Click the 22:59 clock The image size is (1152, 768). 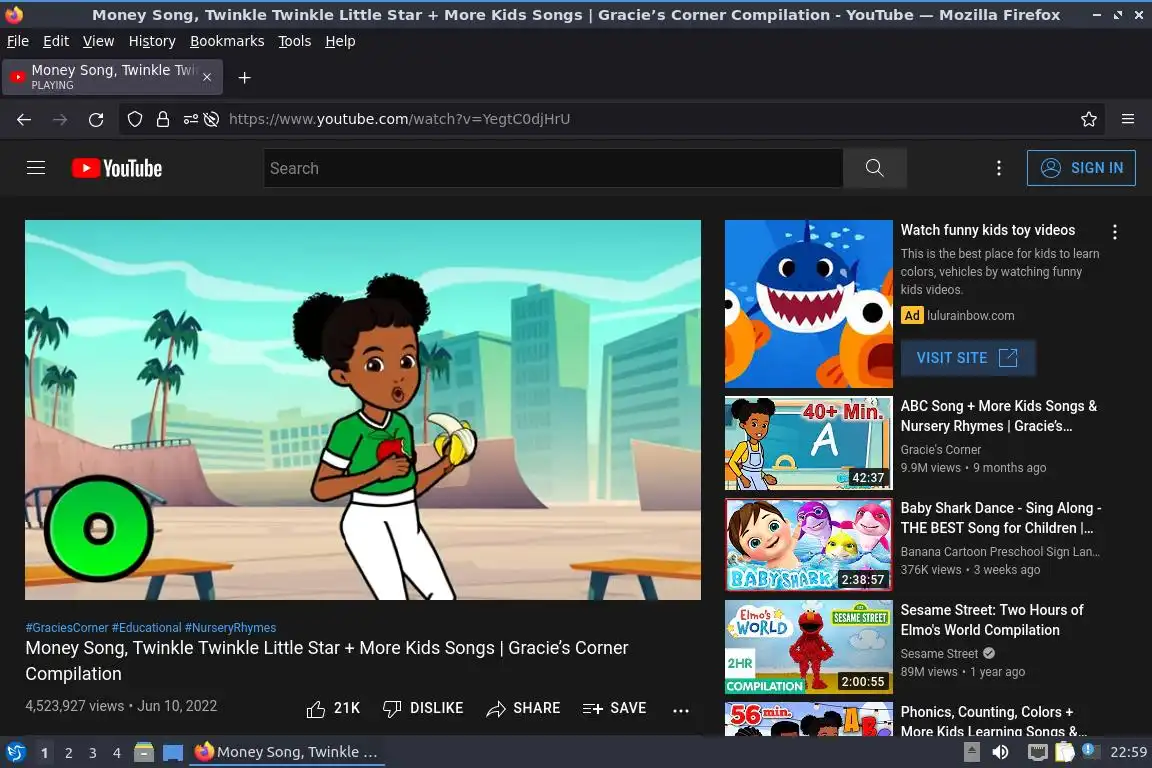(1128, 752)
